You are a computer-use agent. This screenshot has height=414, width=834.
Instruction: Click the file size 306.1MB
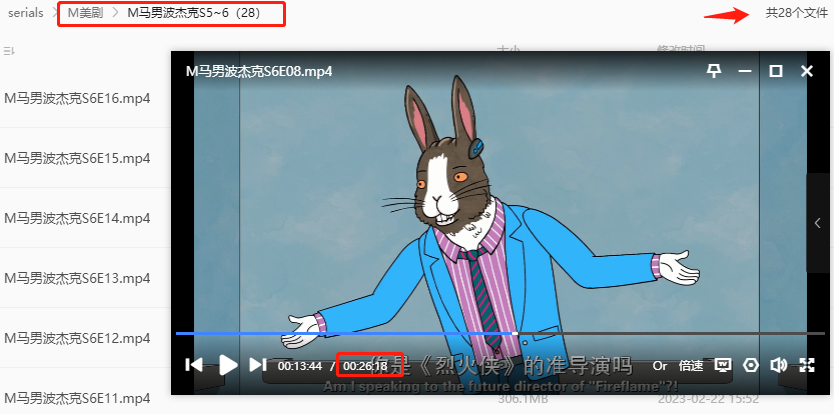523,399
